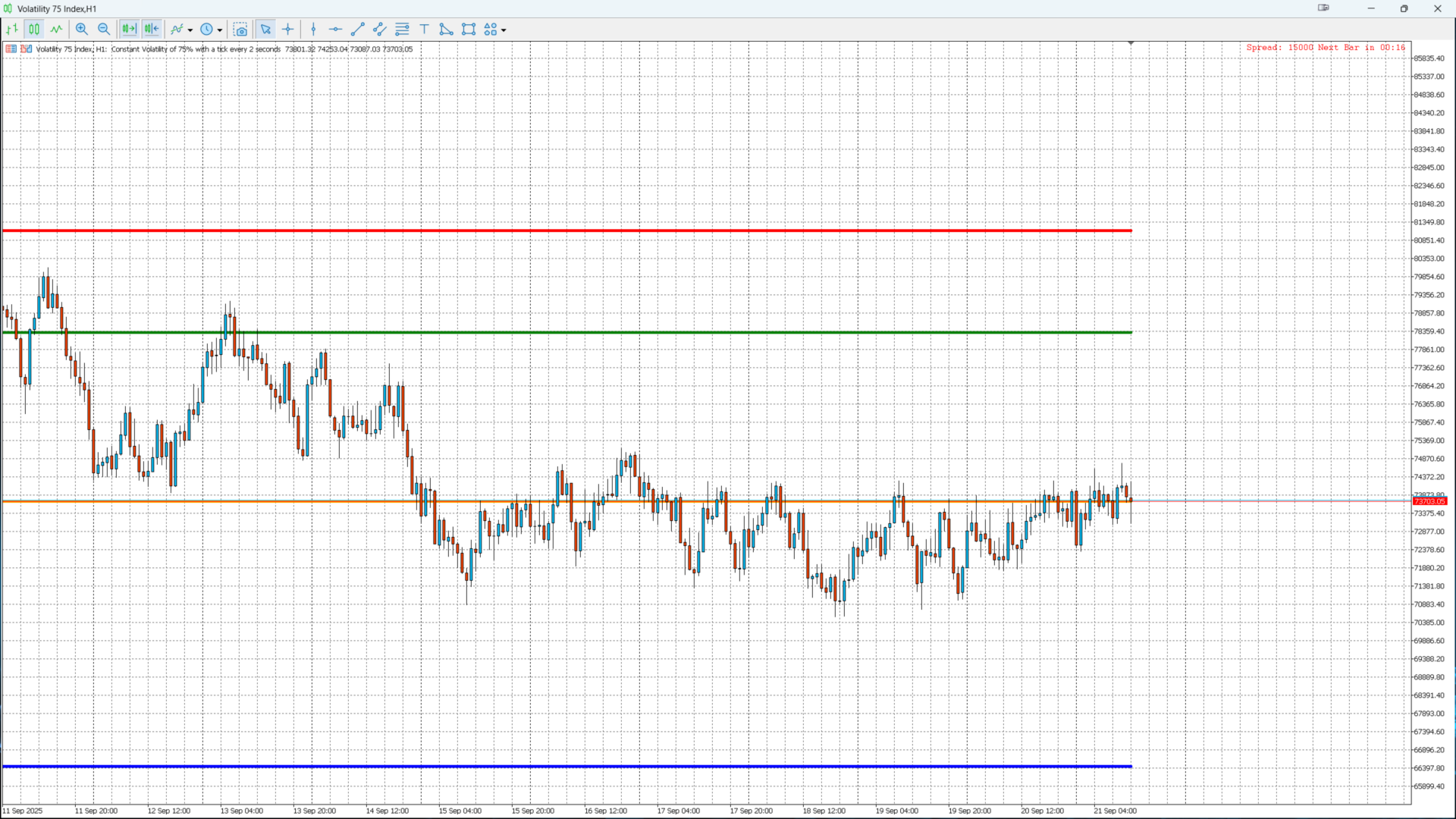Select the Fibonacci retracement tool
Viewport: 1456px width, 819px height.
(x=402, y=30)
